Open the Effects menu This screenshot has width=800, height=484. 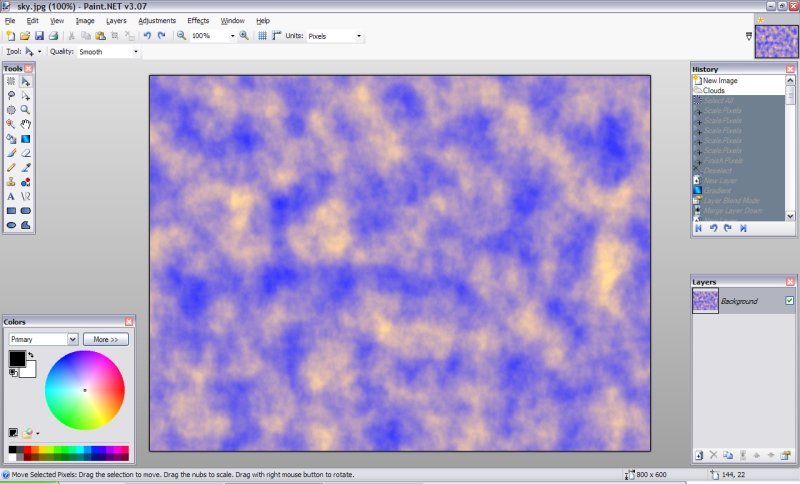198,20
